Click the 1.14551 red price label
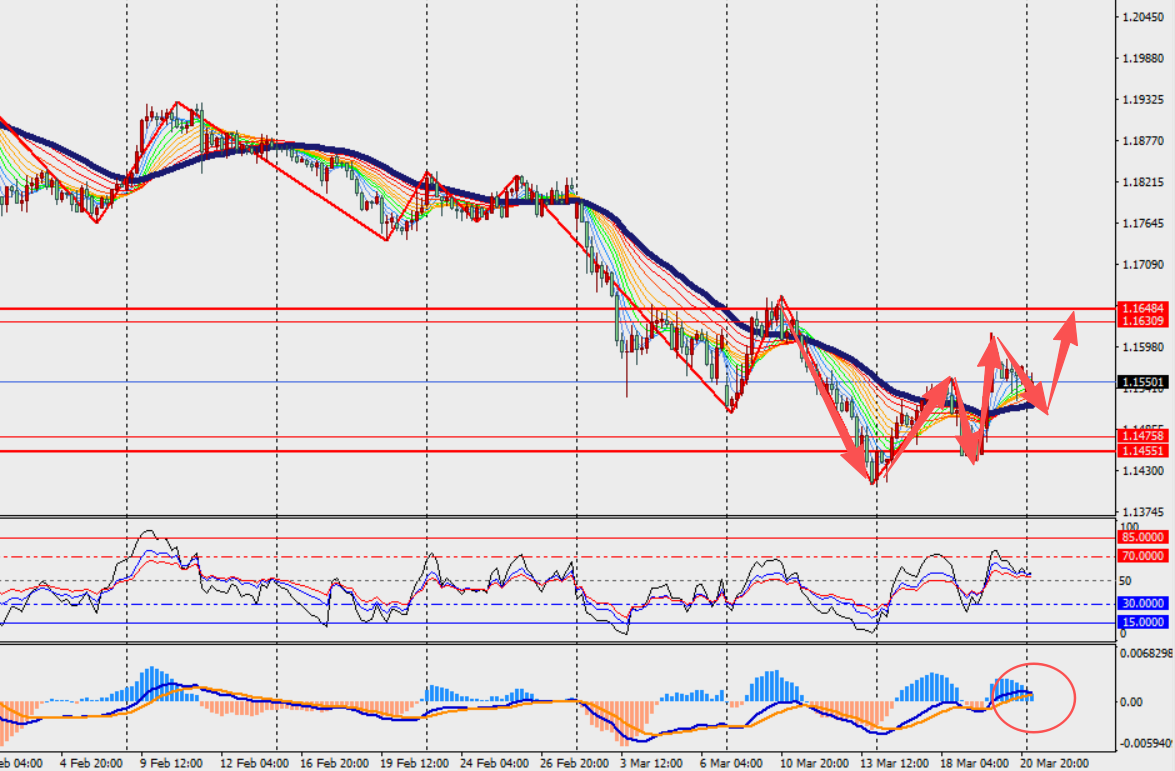This screenshot has width=1175, height=771. [x=1142, y=451]
